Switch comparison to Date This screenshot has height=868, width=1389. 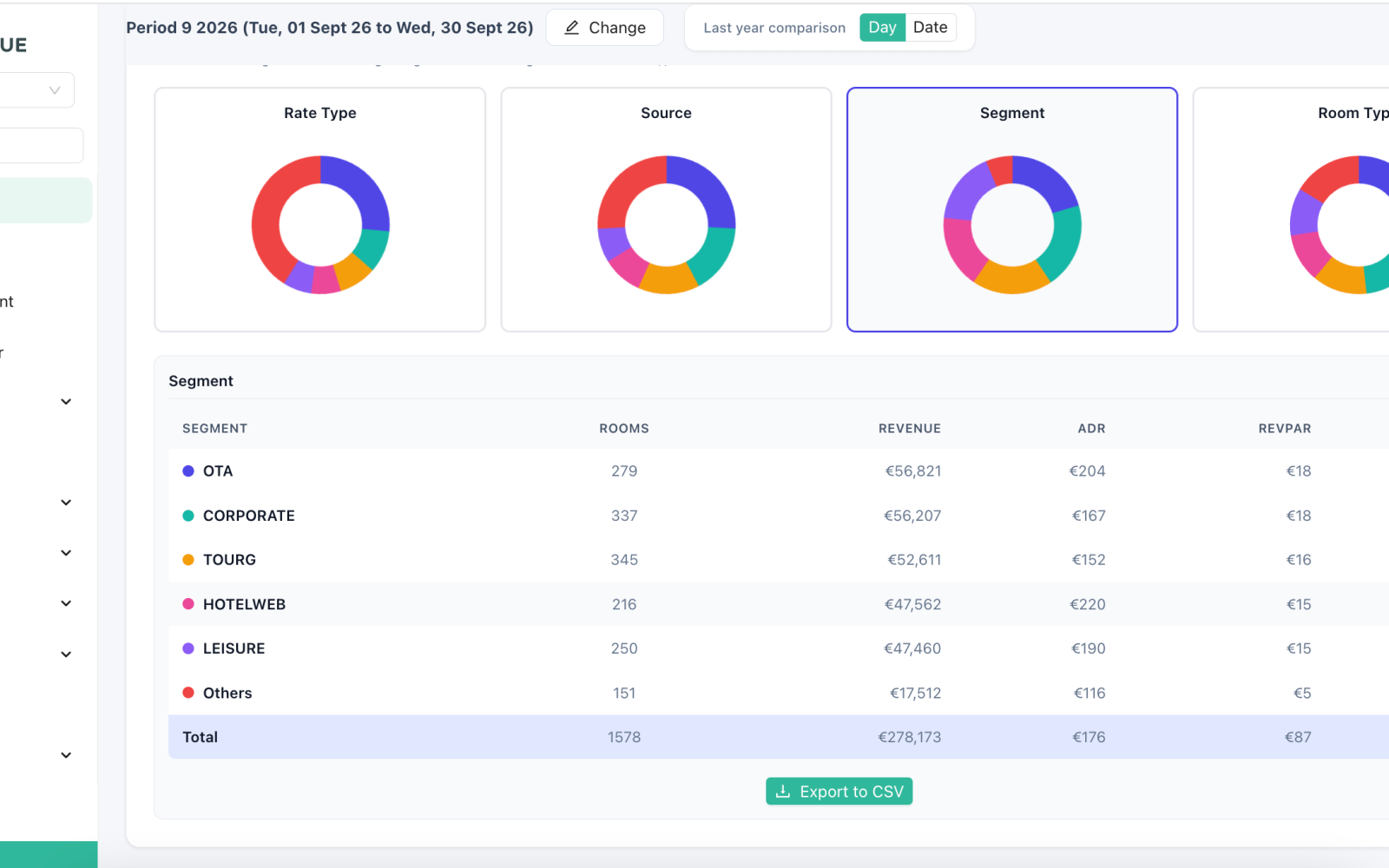930,28
